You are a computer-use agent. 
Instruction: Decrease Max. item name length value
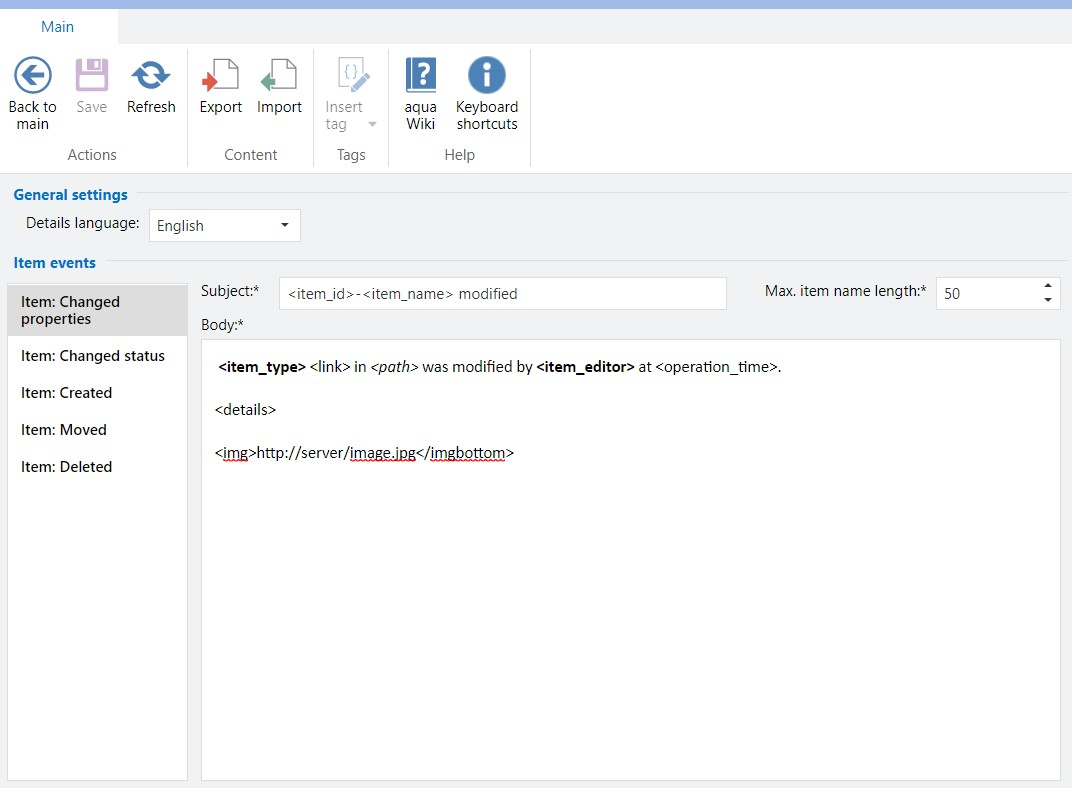pyautogui.click(x=1047, y=300)
